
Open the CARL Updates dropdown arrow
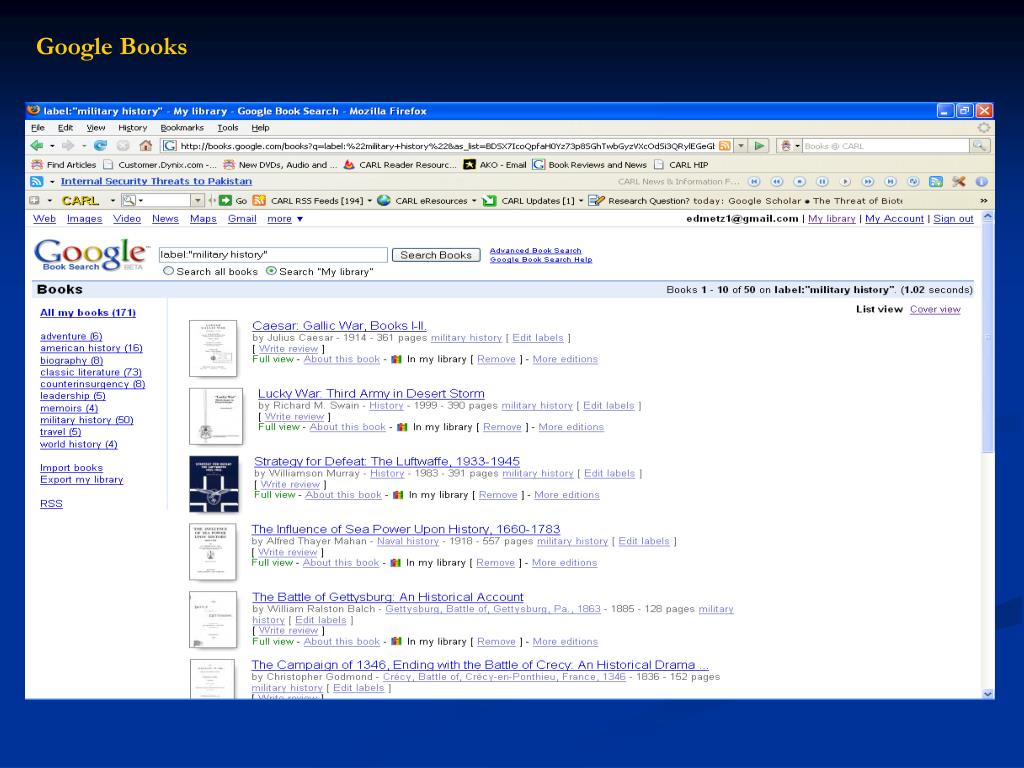tap(581, 200)
